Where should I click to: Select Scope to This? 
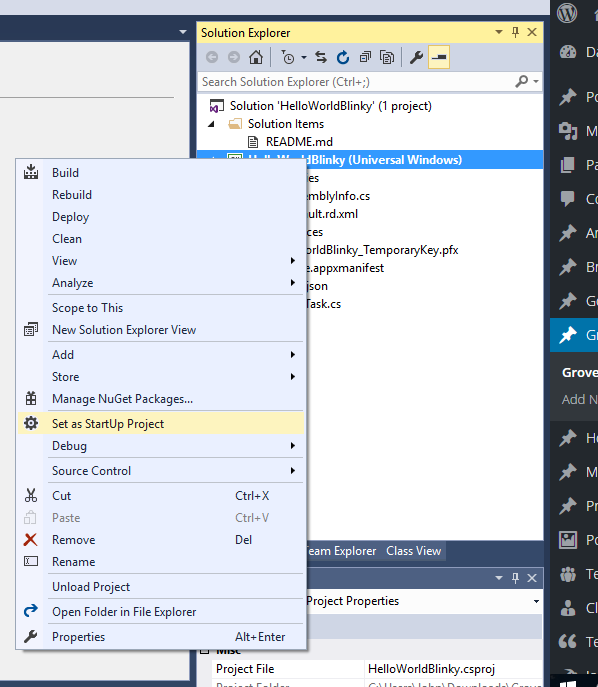[160, 308]
